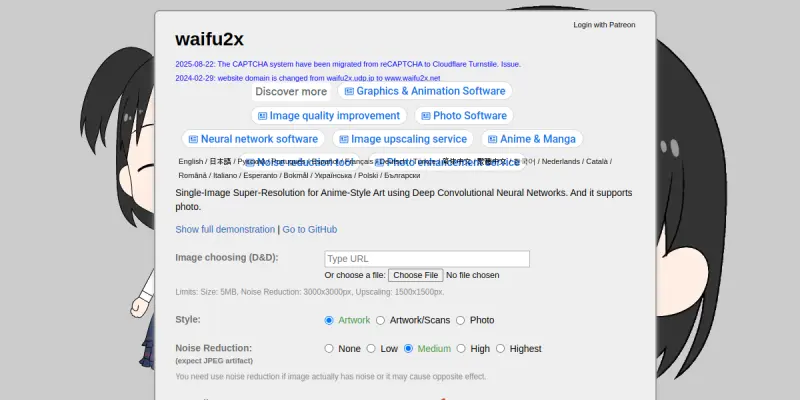Switch language to 日本語
The height and width of the screenshot is (400, 800).
pos(220,162)
